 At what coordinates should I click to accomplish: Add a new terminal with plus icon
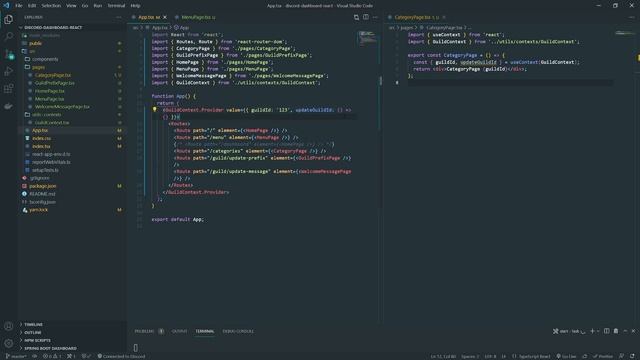coord(592,331)
